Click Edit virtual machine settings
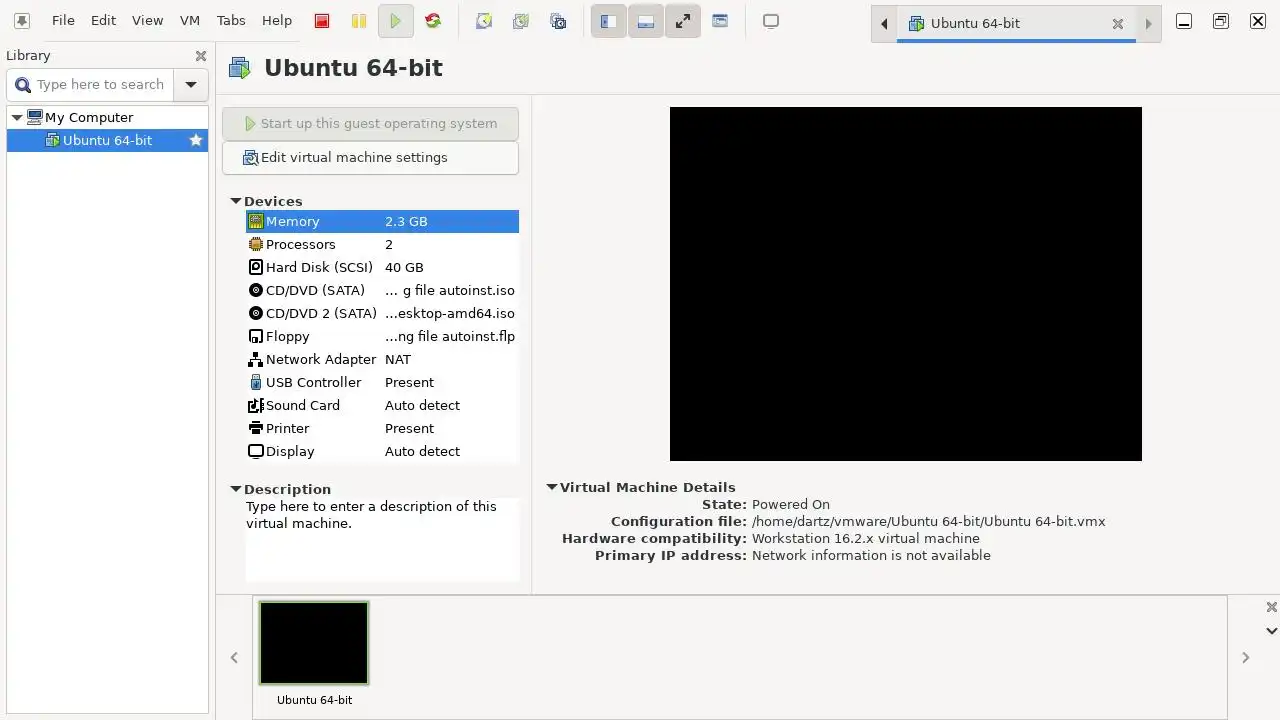The image size is (1280, 720). (x=370, y=158)
